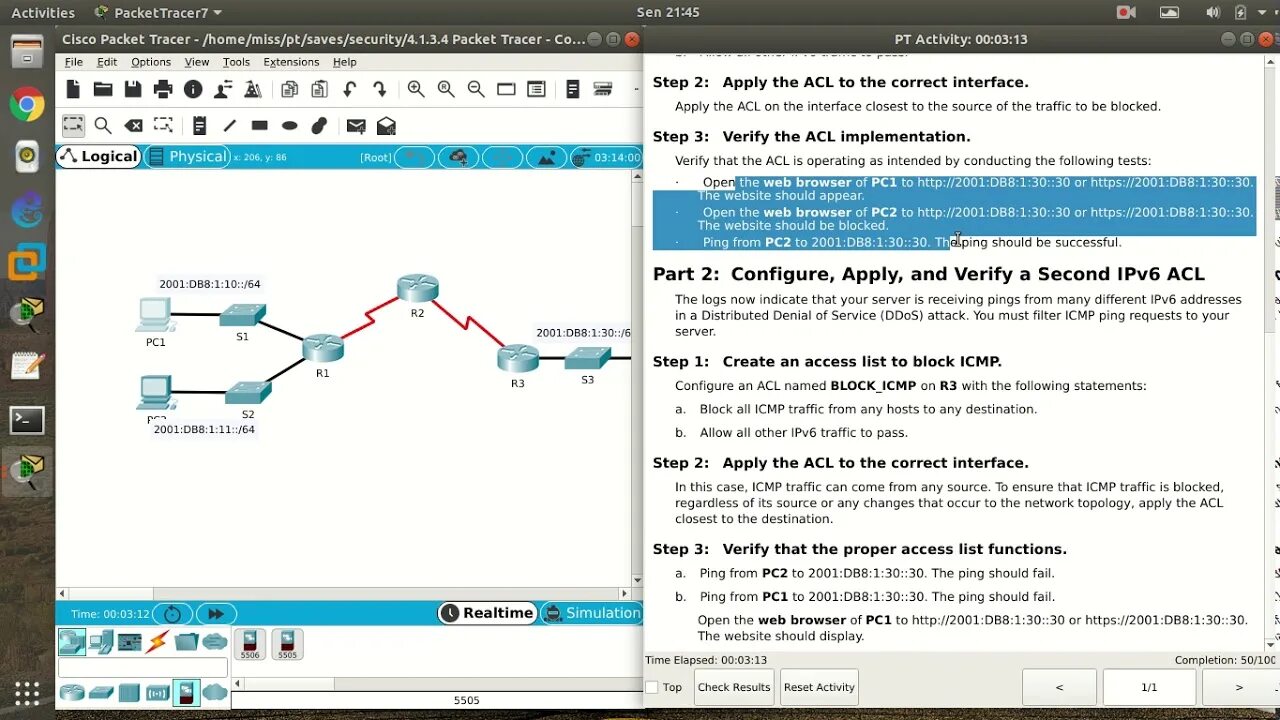Add a Place Note with the notepad icon
This screenshot has height=720, width=1280.
coord(199,126)
